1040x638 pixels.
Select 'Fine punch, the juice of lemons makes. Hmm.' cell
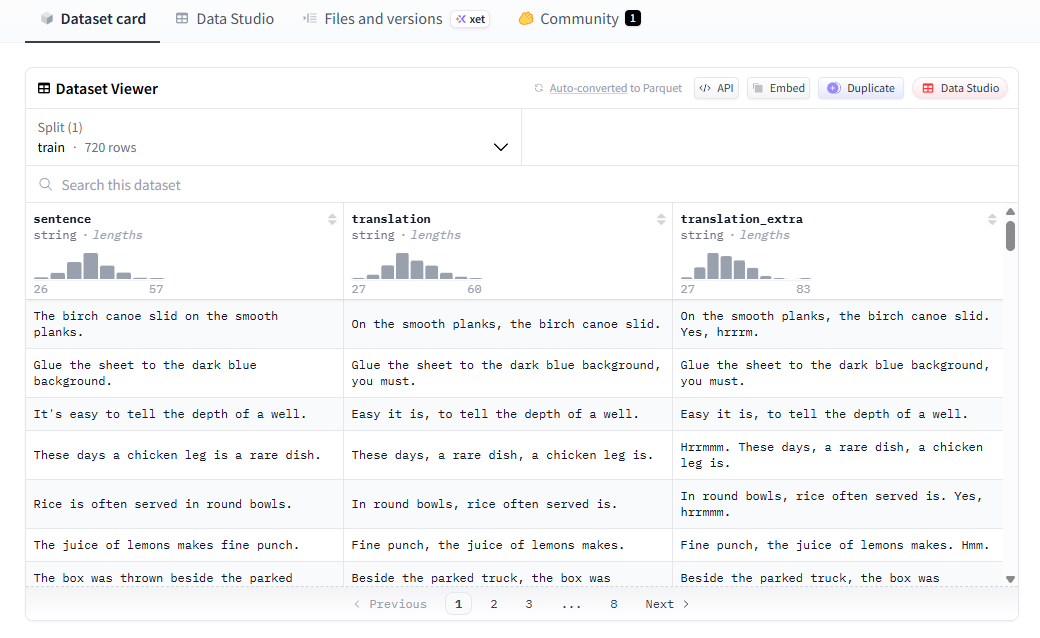(x=838, y=545)
